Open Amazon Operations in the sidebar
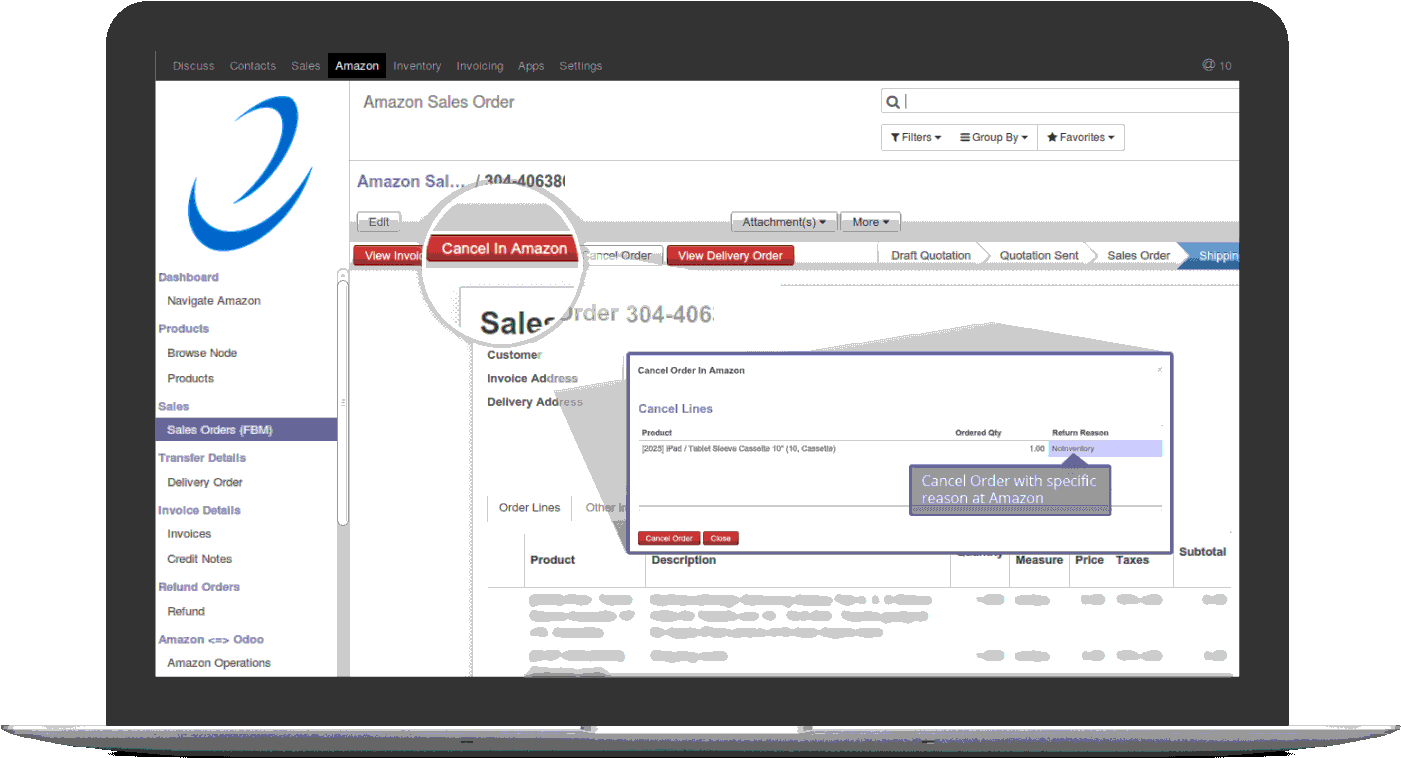The width and height of the screenshot is (1401, 758). click(219, 662)
